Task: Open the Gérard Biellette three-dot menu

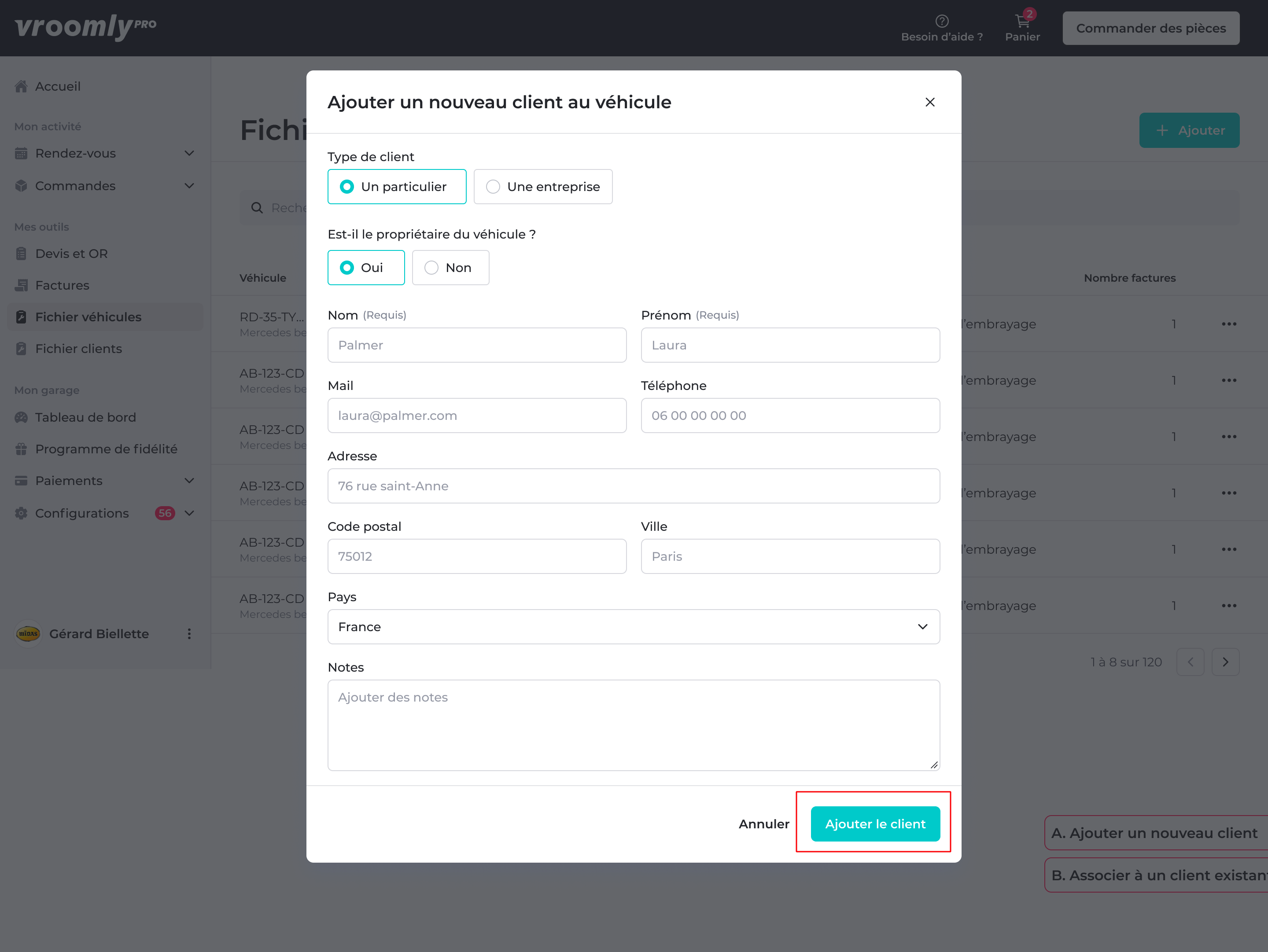Action: click(189, 634)
